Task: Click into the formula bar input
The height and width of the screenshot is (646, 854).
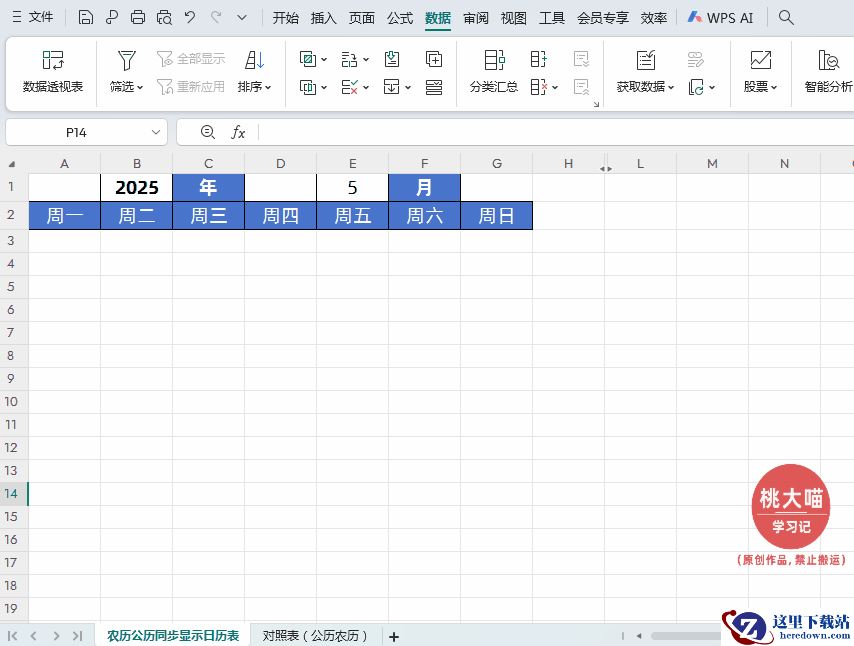Action: 556,132
